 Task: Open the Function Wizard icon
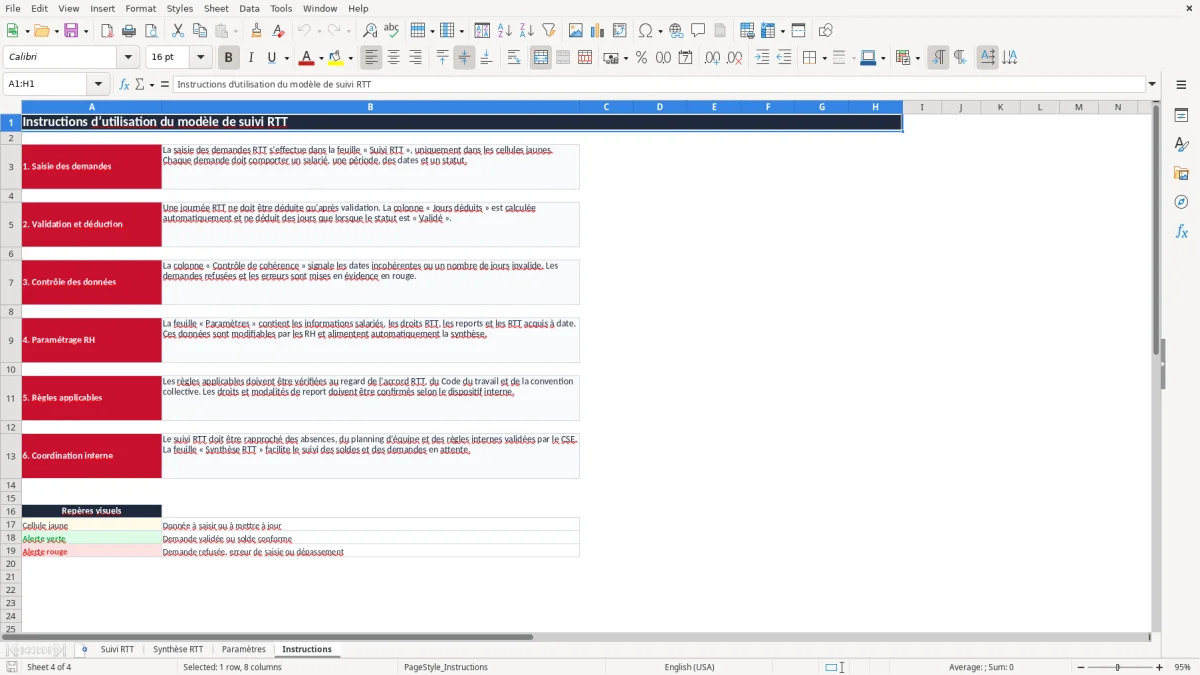tap(124, 85)
